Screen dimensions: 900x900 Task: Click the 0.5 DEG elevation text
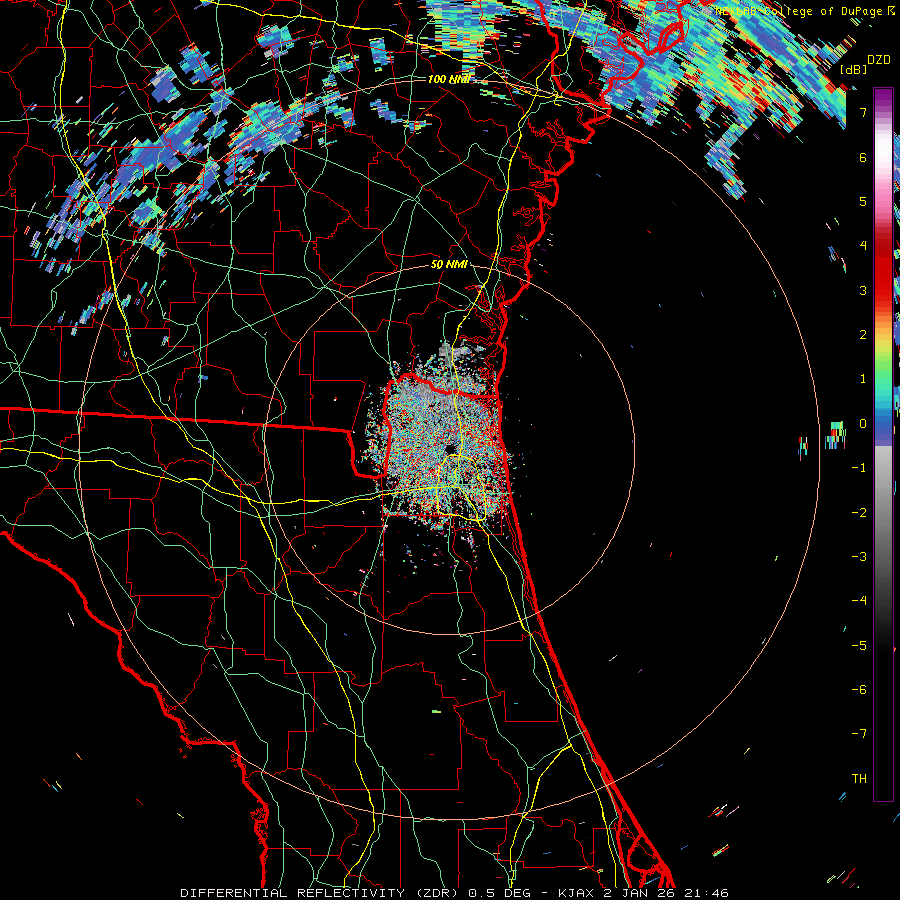[499, 893]
